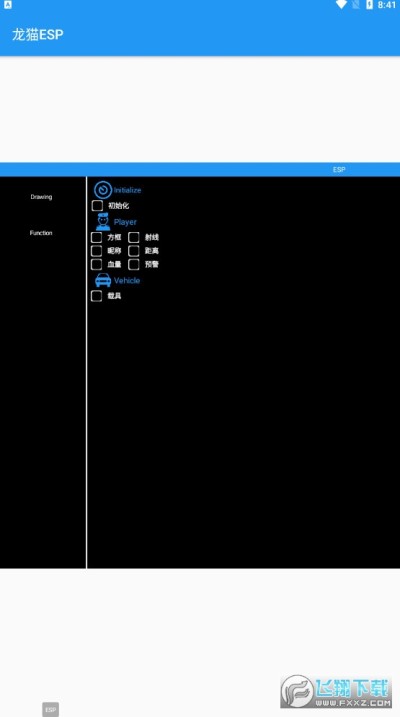Tap the small ESP floating icon at bottom
This screenshot has width=400, height=717.
[50, 710]
